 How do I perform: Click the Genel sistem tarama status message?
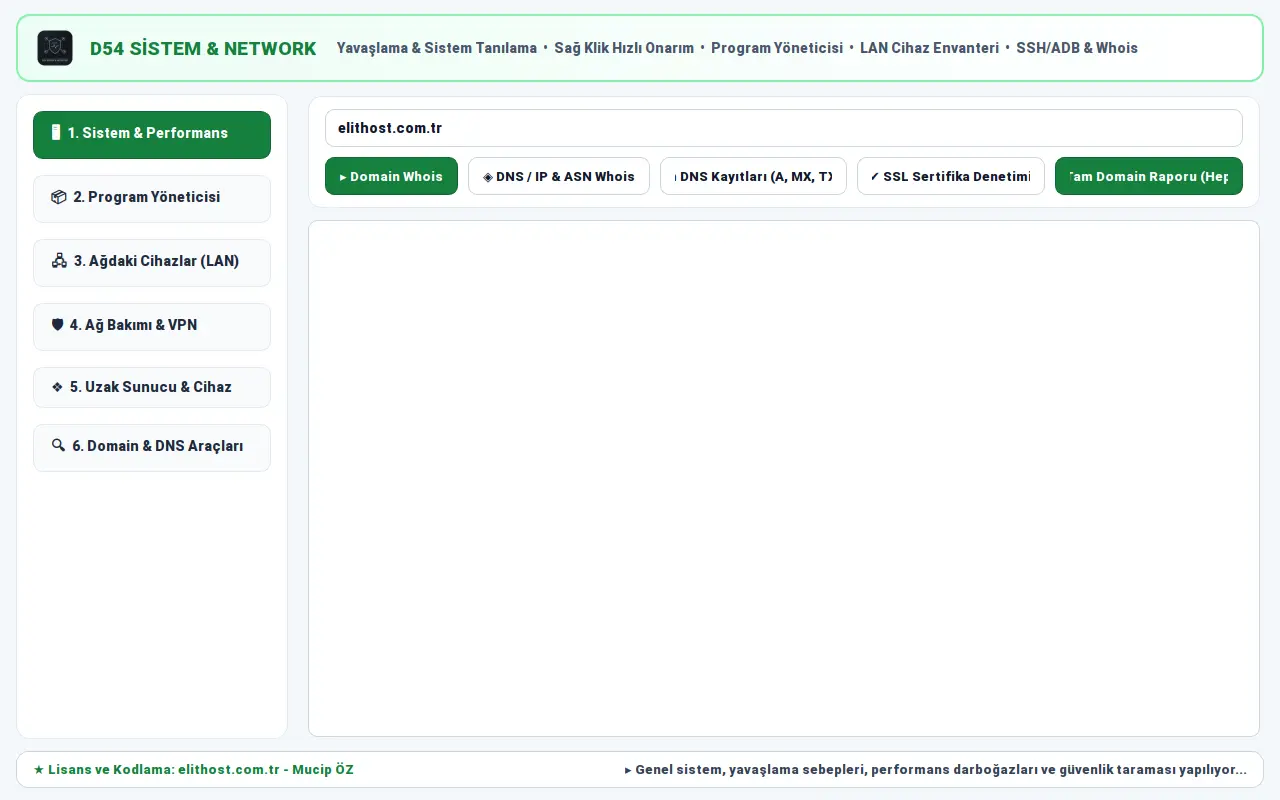[936, 770]
